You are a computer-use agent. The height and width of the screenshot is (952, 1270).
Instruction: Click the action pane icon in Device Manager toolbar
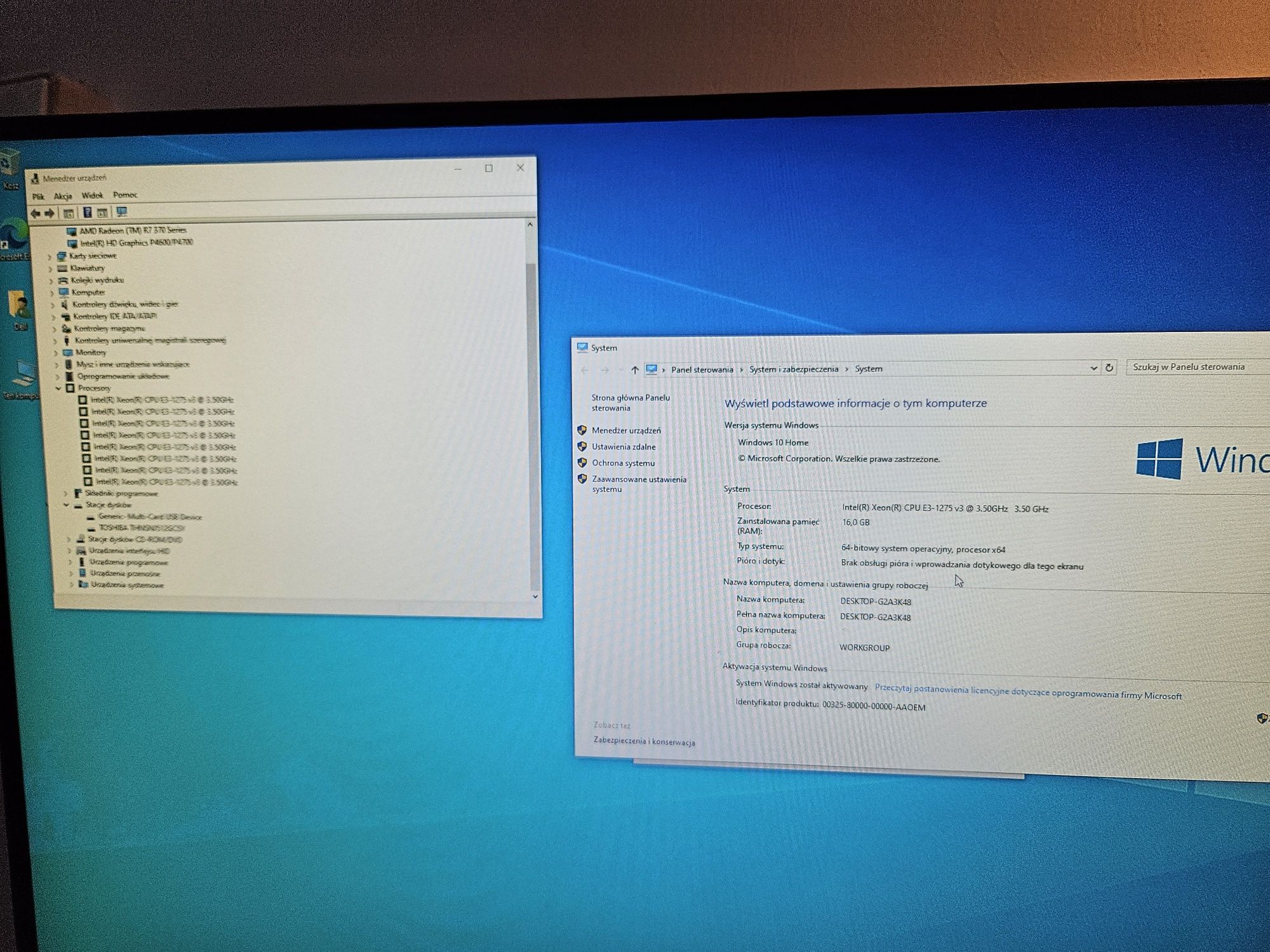(x=102, y=213)
